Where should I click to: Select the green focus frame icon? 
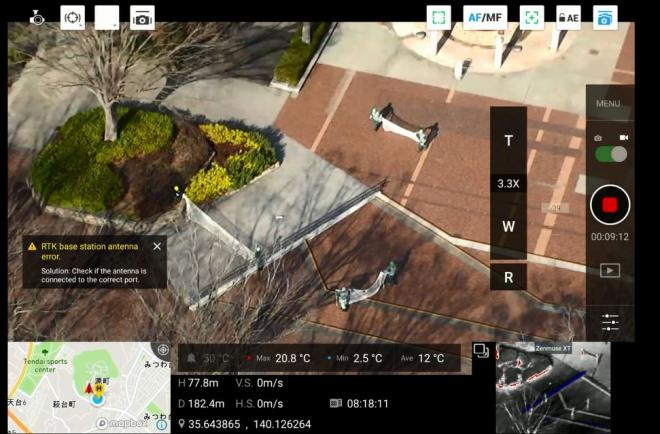click(438, 17)
